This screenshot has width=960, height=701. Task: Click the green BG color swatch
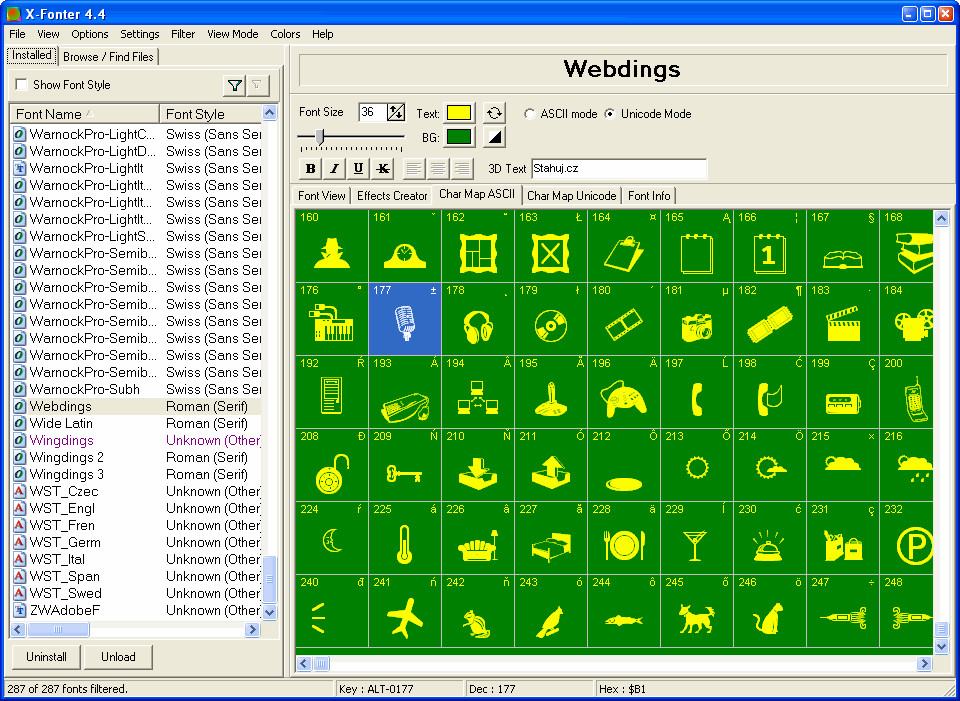click(x=459, y=137)
